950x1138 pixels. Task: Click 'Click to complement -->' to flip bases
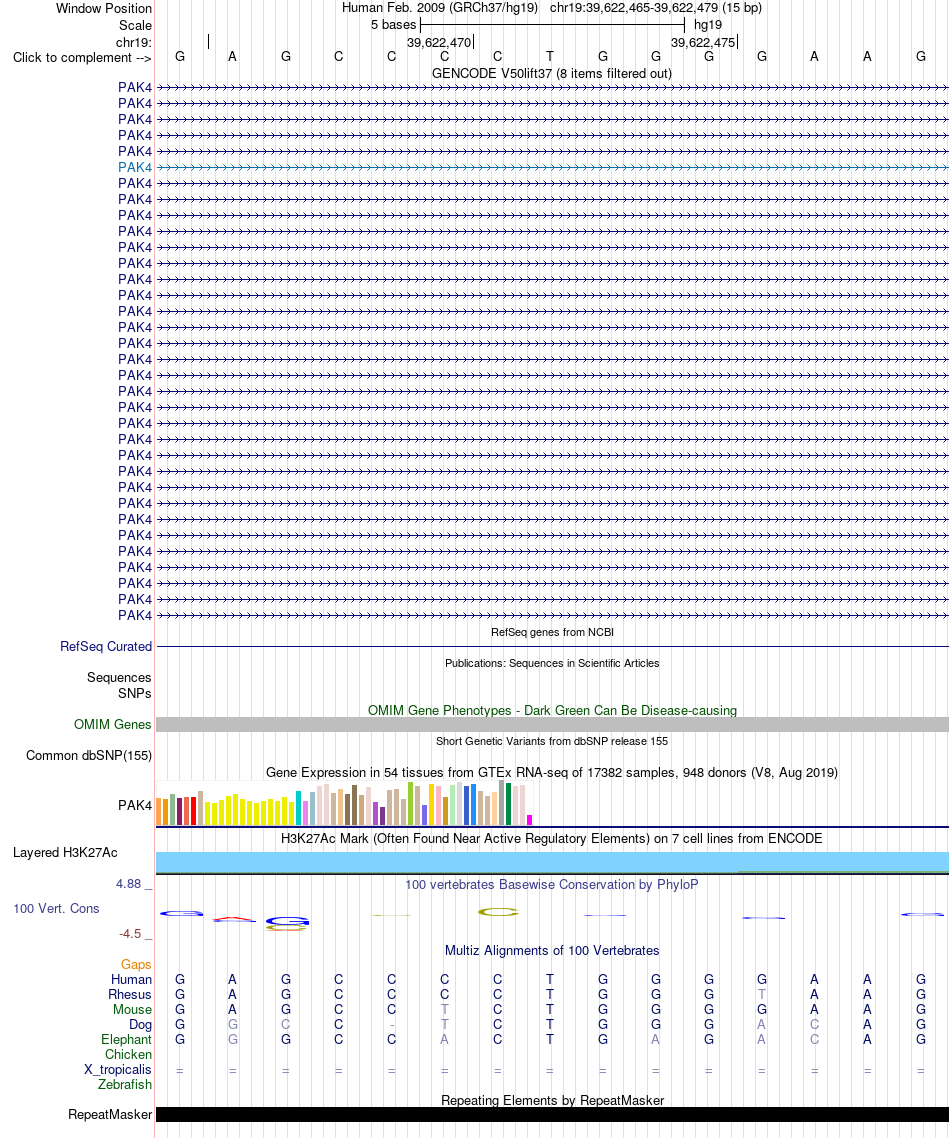tap(82, 58)
